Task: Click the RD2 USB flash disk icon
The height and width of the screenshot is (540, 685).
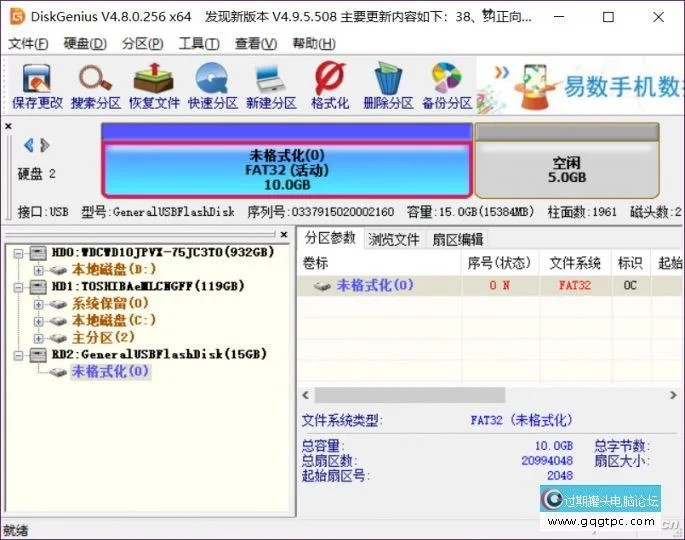Action: pyautogui.click(x=38, y=354)
